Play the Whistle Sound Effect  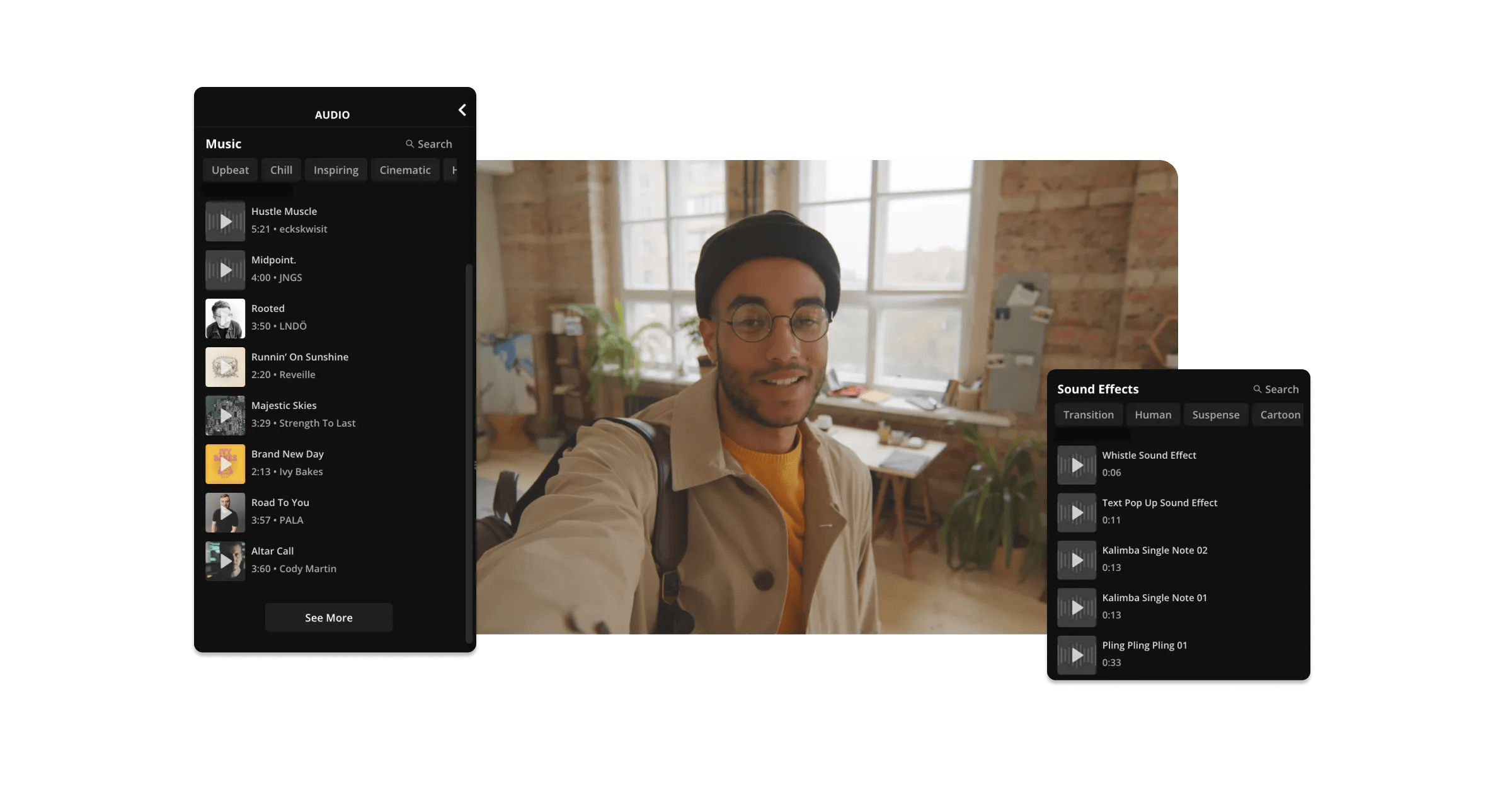(x=1076, y=465)
